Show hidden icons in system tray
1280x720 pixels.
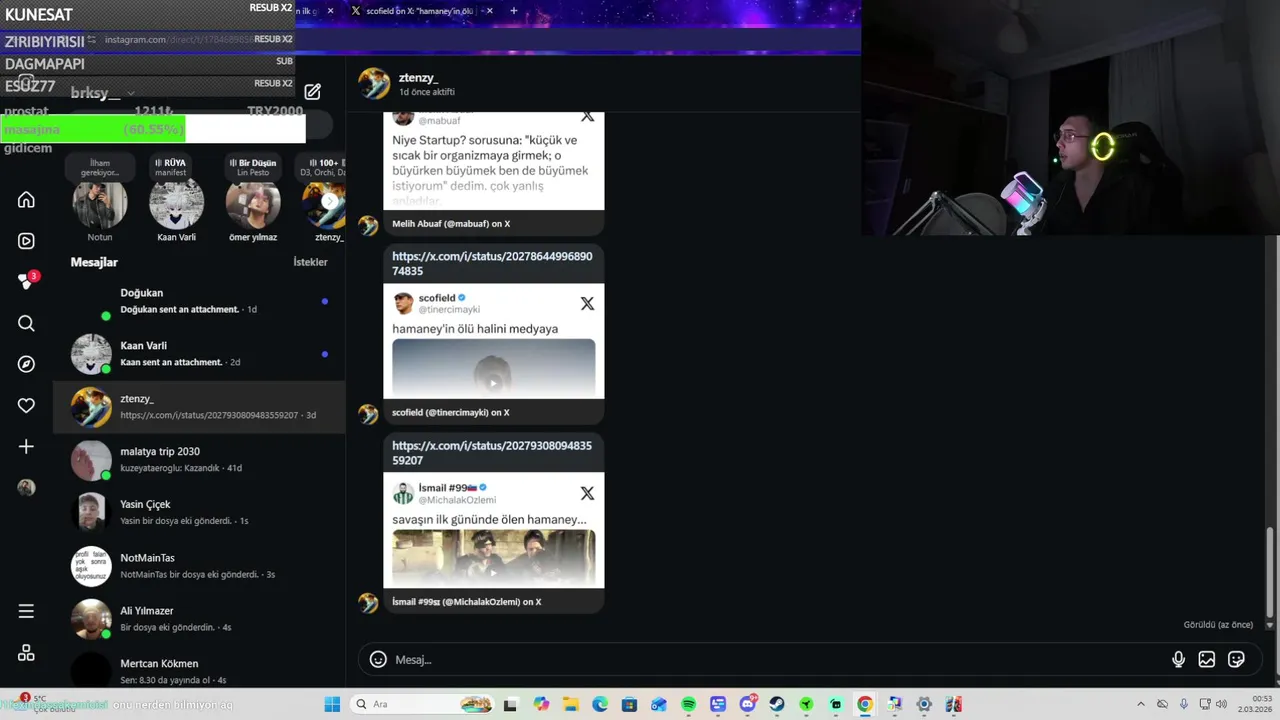click(x=1141, y=704)
